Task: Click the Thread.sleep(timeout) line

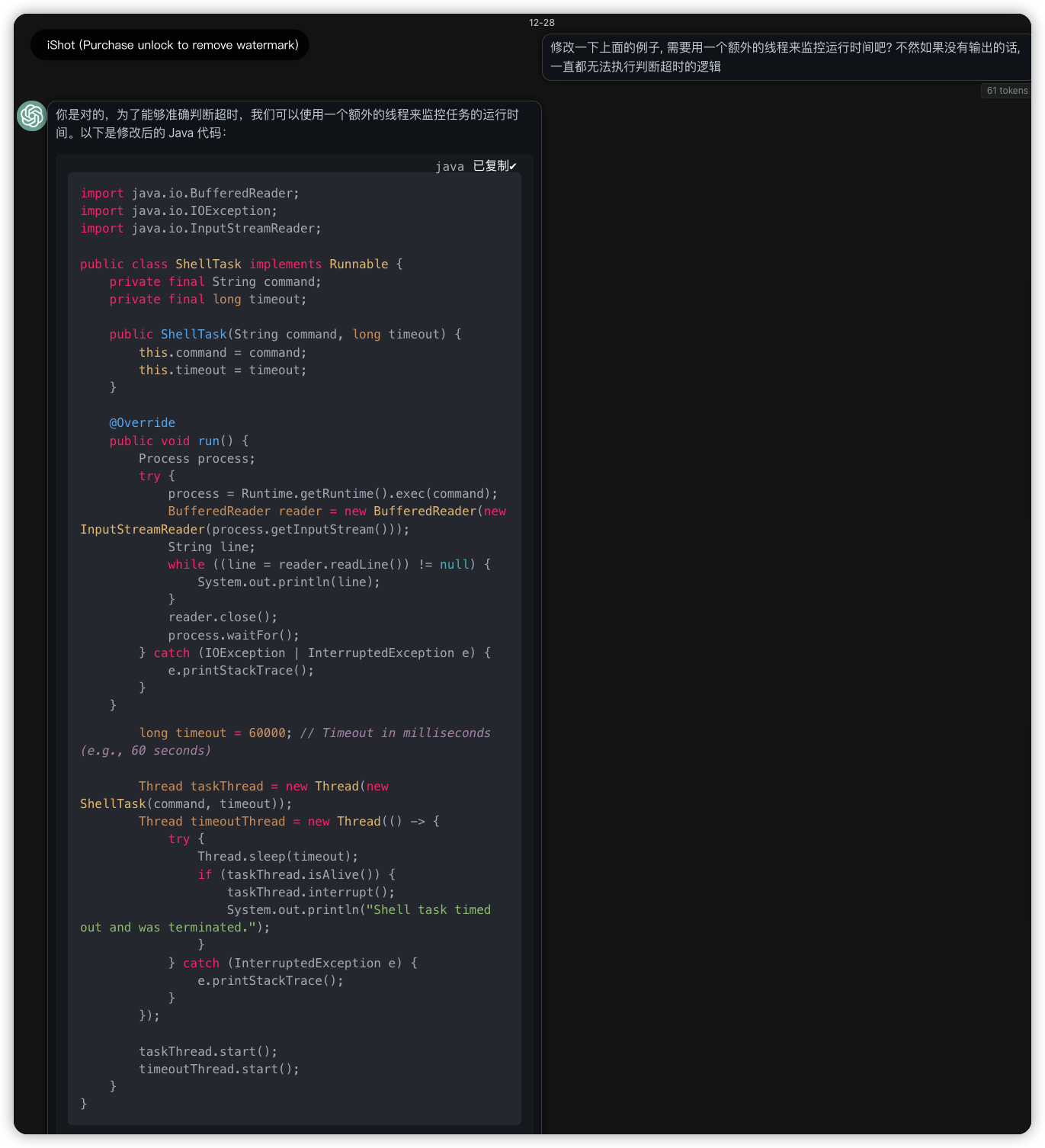Action: click(277, 856)
